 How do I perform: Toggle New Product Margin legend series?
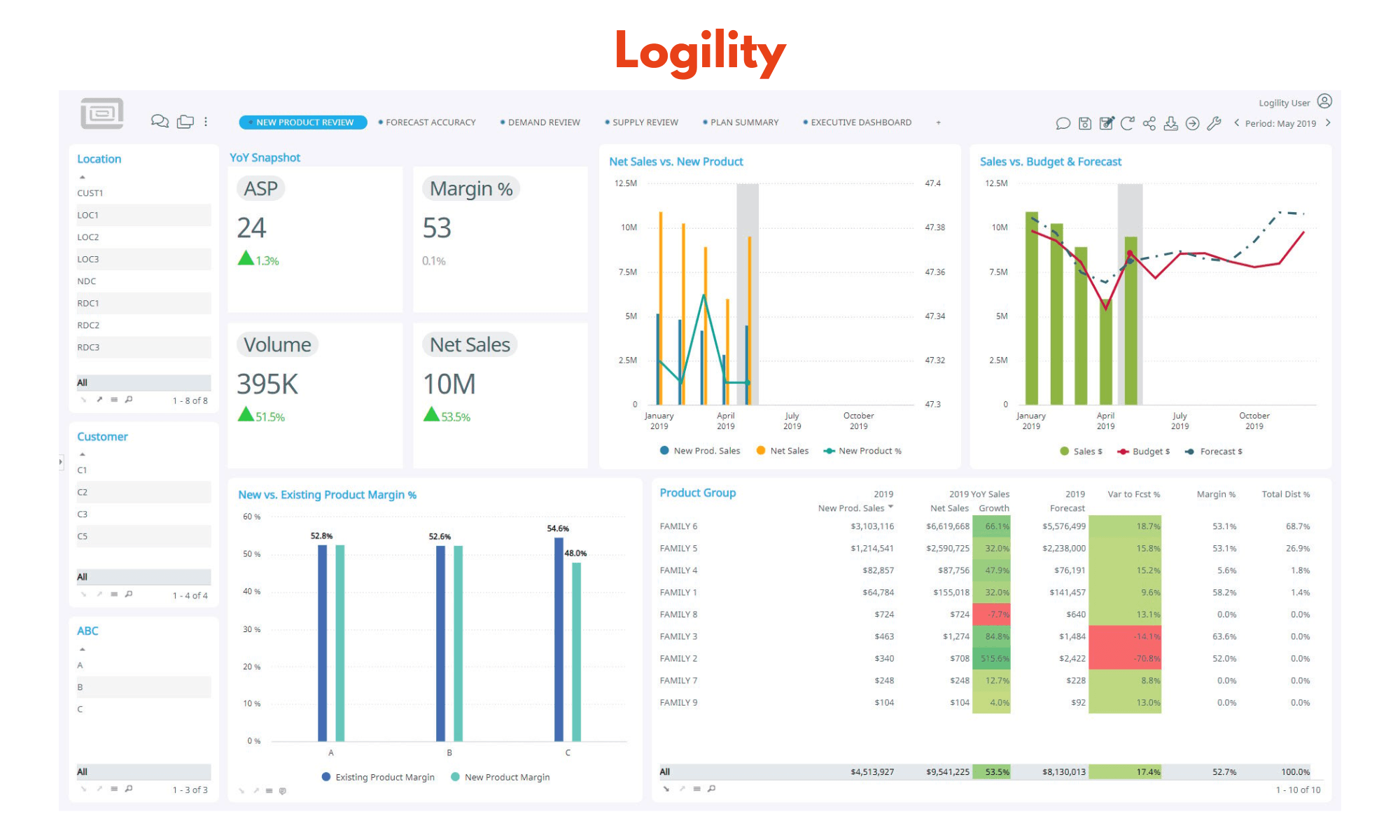pyautogui.click(x=500, y=777)
